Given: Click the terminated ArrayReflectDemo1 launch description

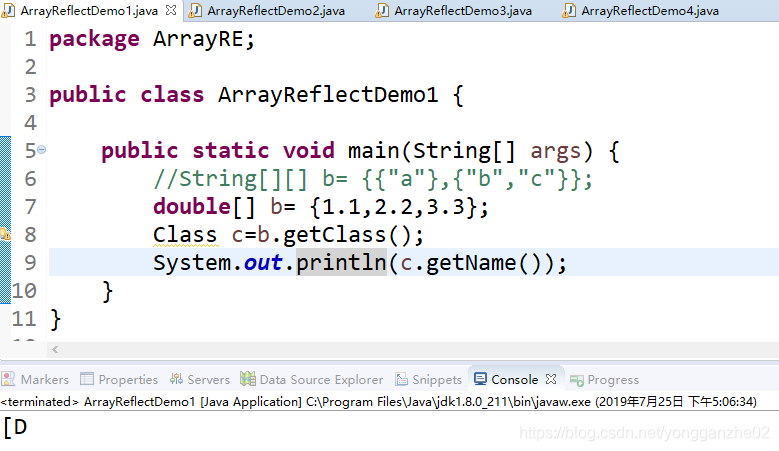Looking at the screenshot, I should tap(378, 401).
